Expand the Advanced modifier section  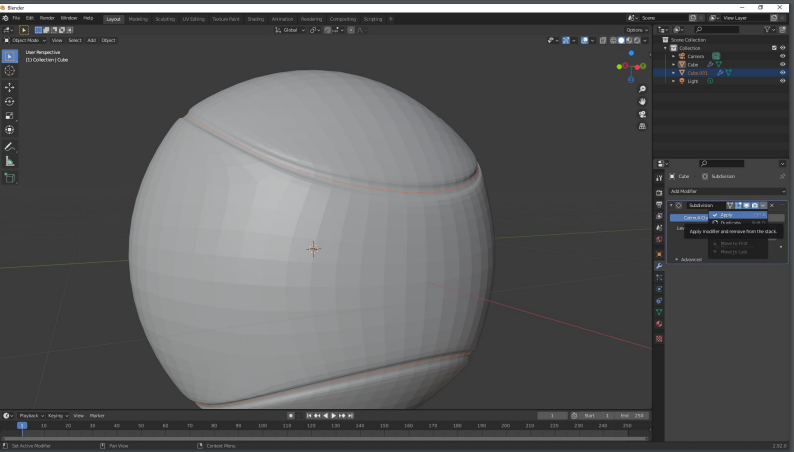(x=690, y=259)
